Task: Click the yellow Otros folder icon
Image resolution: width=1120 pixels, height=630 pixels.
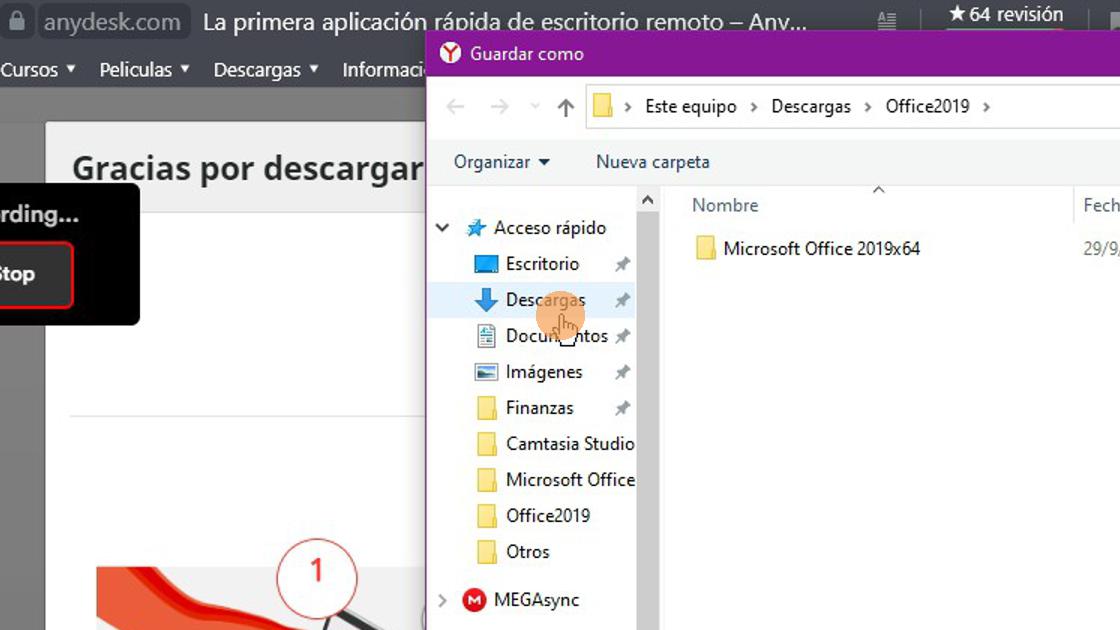Action: click(x=486, y=551)
